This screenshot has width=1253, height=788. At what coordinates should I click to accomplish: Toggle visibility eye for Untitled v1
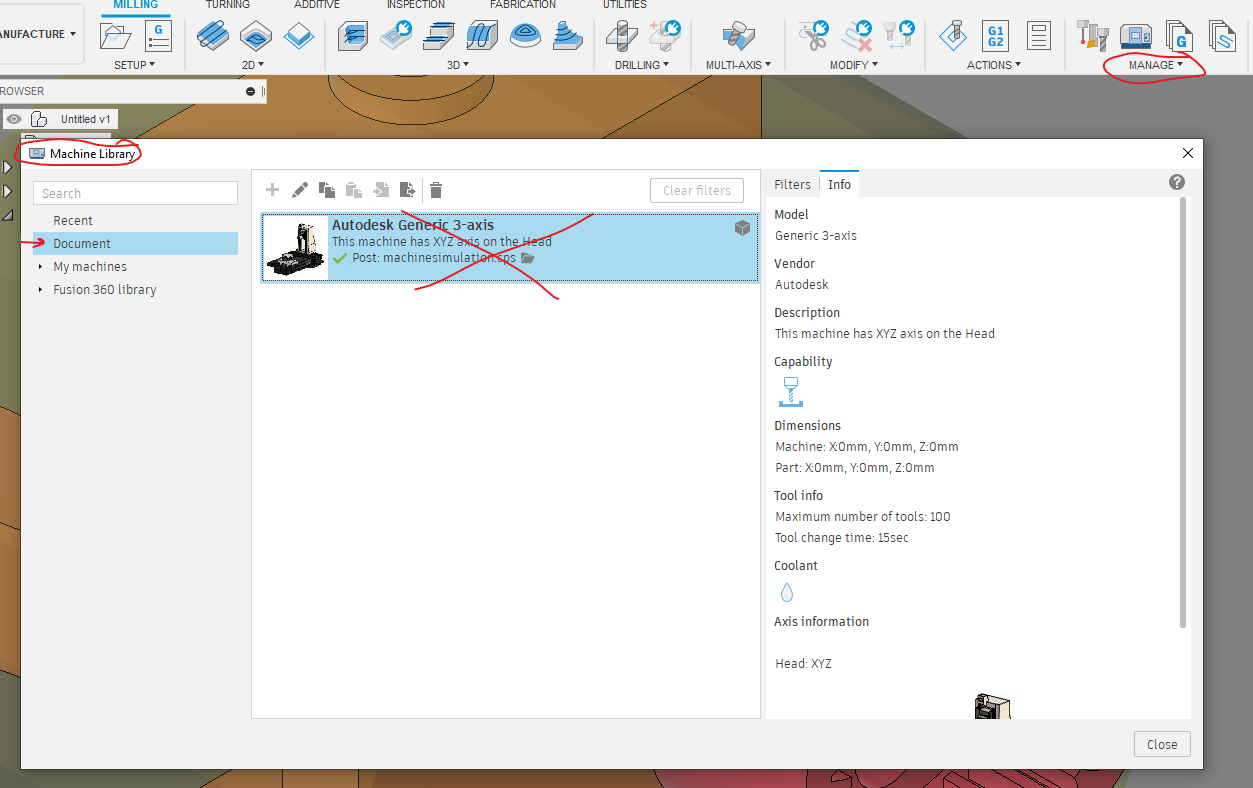(x=14, y=119)
